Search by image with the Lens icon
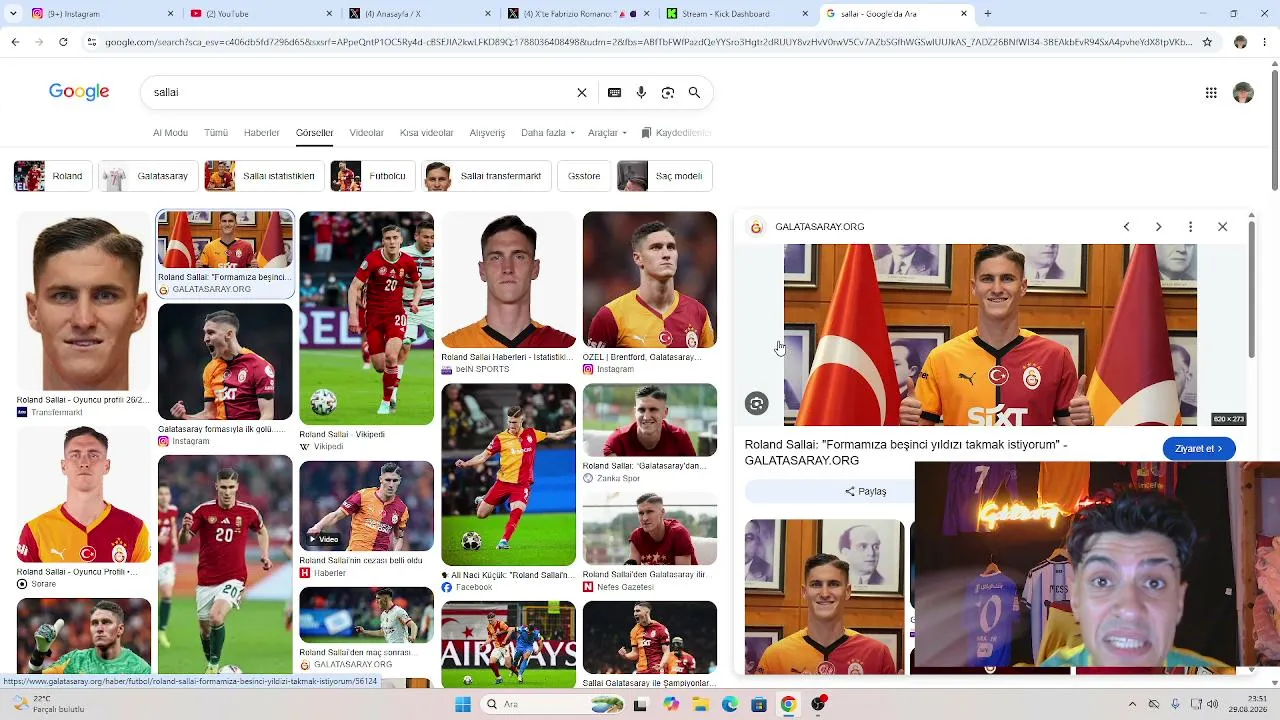1280x720 pixels. point(668,92)
